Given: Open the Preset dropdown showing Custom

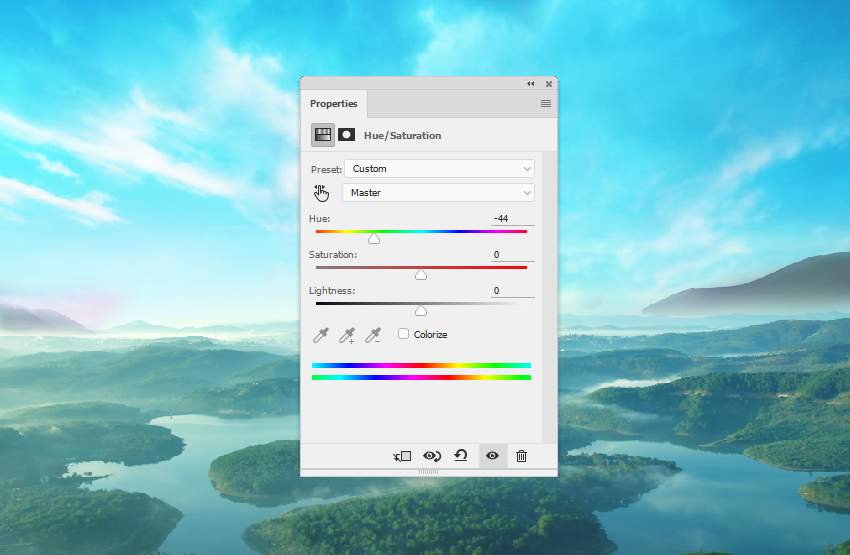Looking at the screenshot, I should [439, 169].
